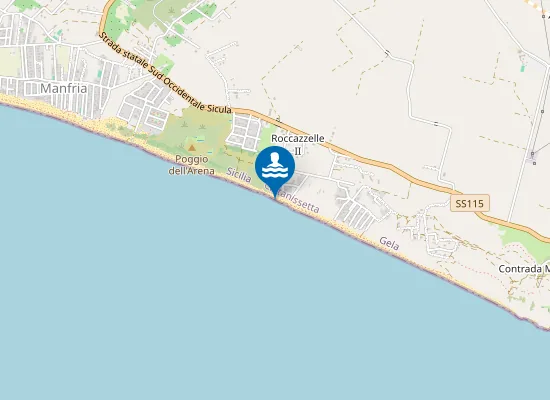Click the SS115 road shield

[x=470, y=203]
